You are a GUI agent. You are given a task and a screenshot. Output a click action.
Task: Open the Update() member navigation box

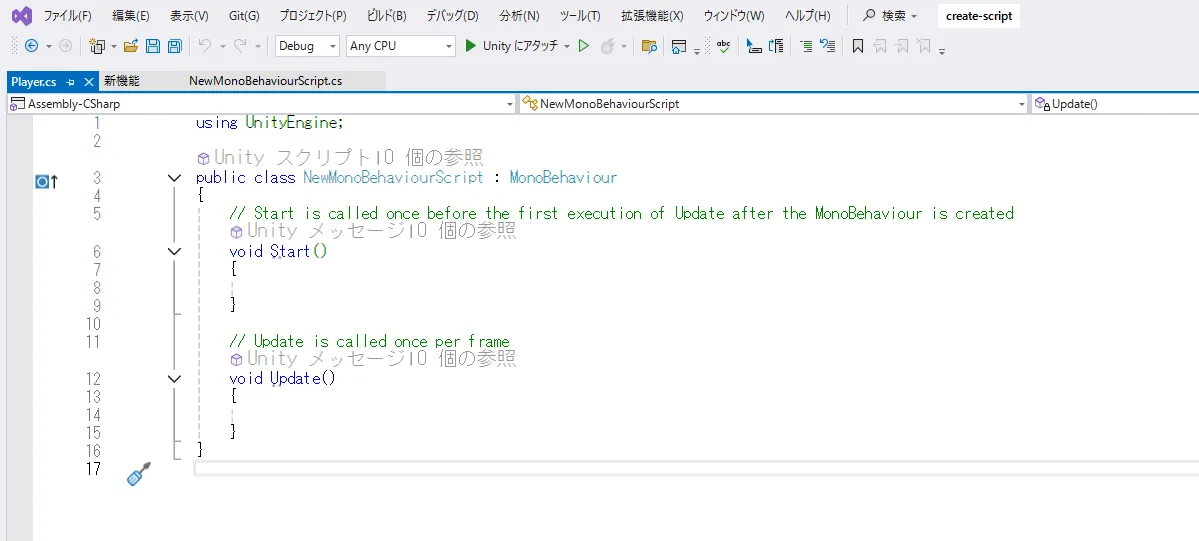[x=1115, y=104]
